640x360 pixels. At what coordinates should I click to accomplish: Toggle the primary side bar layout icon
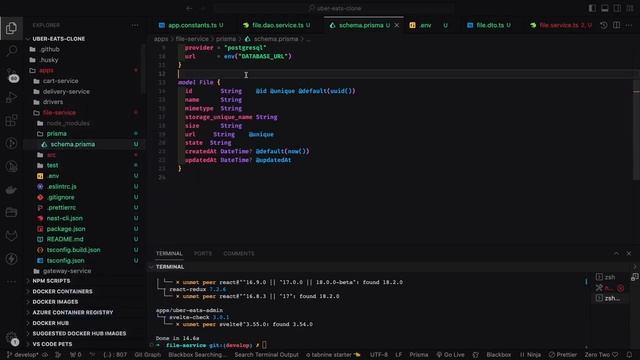pyautogui.click(x=592, y=8)
